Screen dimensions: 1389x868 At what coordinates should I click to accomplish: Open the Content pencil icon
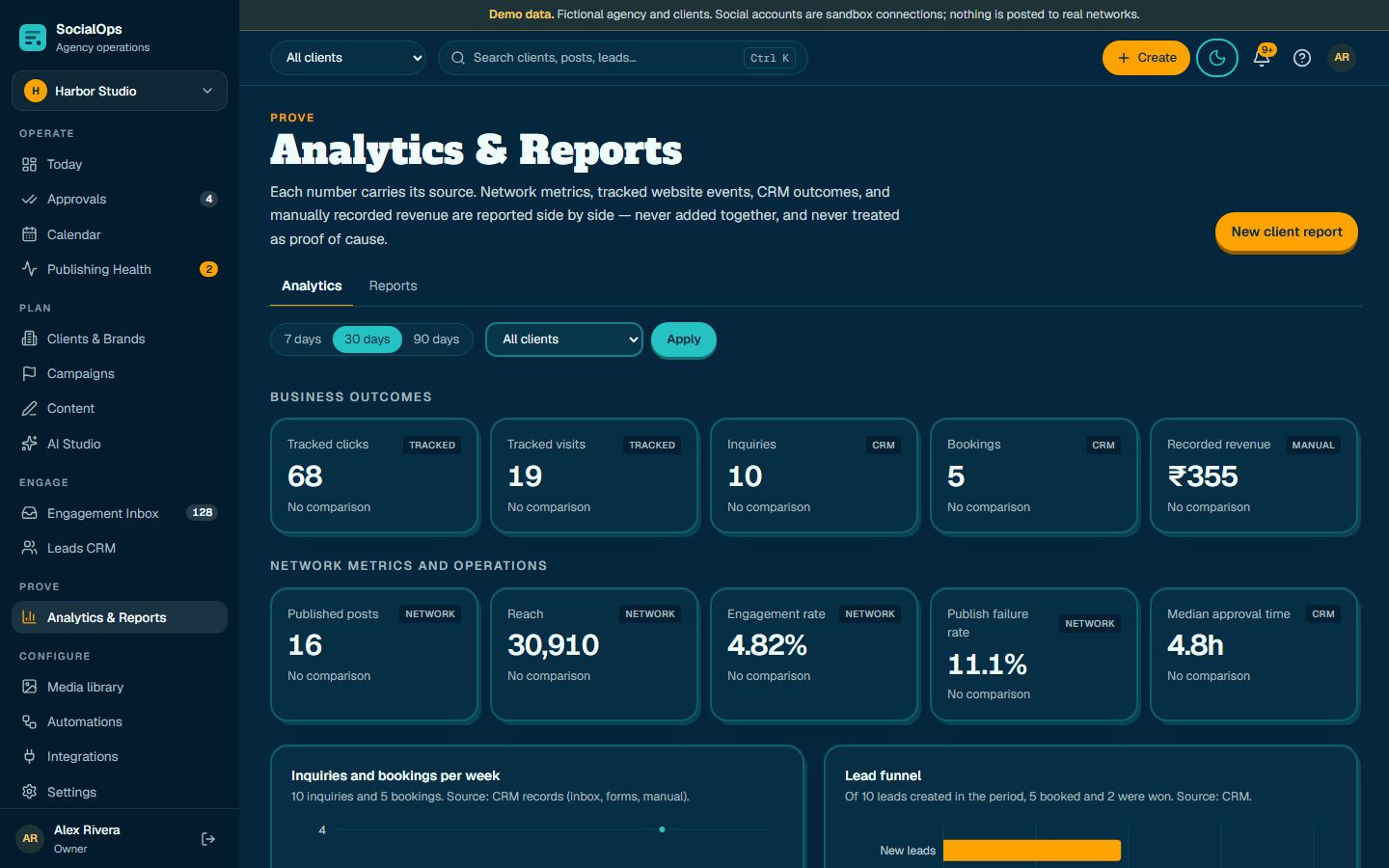pos(30,408)
